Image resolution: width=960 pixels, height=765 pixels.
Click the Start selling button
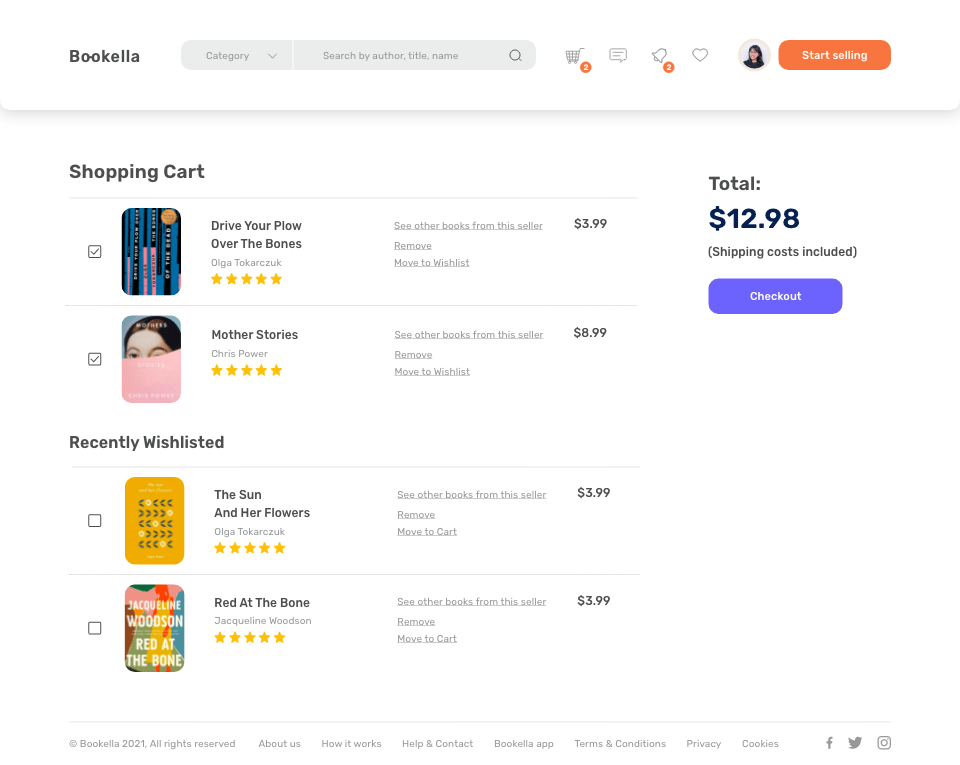[834, 55]
